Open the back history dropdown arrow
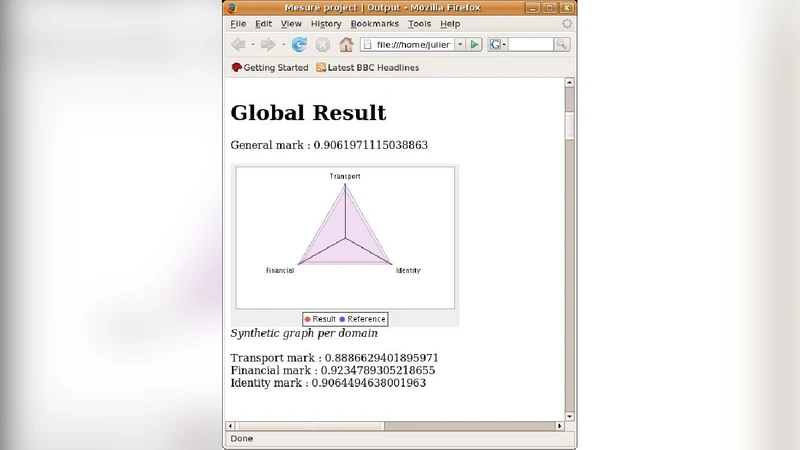 coord(252,45)
